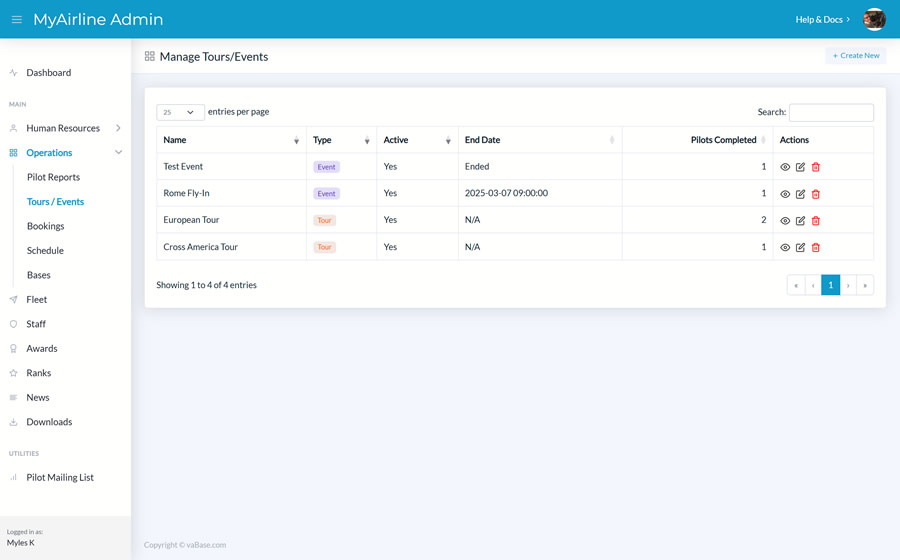Click the Event badge for Test Event
The height and width of the screenshot is (560, 900).
[327, 167]
